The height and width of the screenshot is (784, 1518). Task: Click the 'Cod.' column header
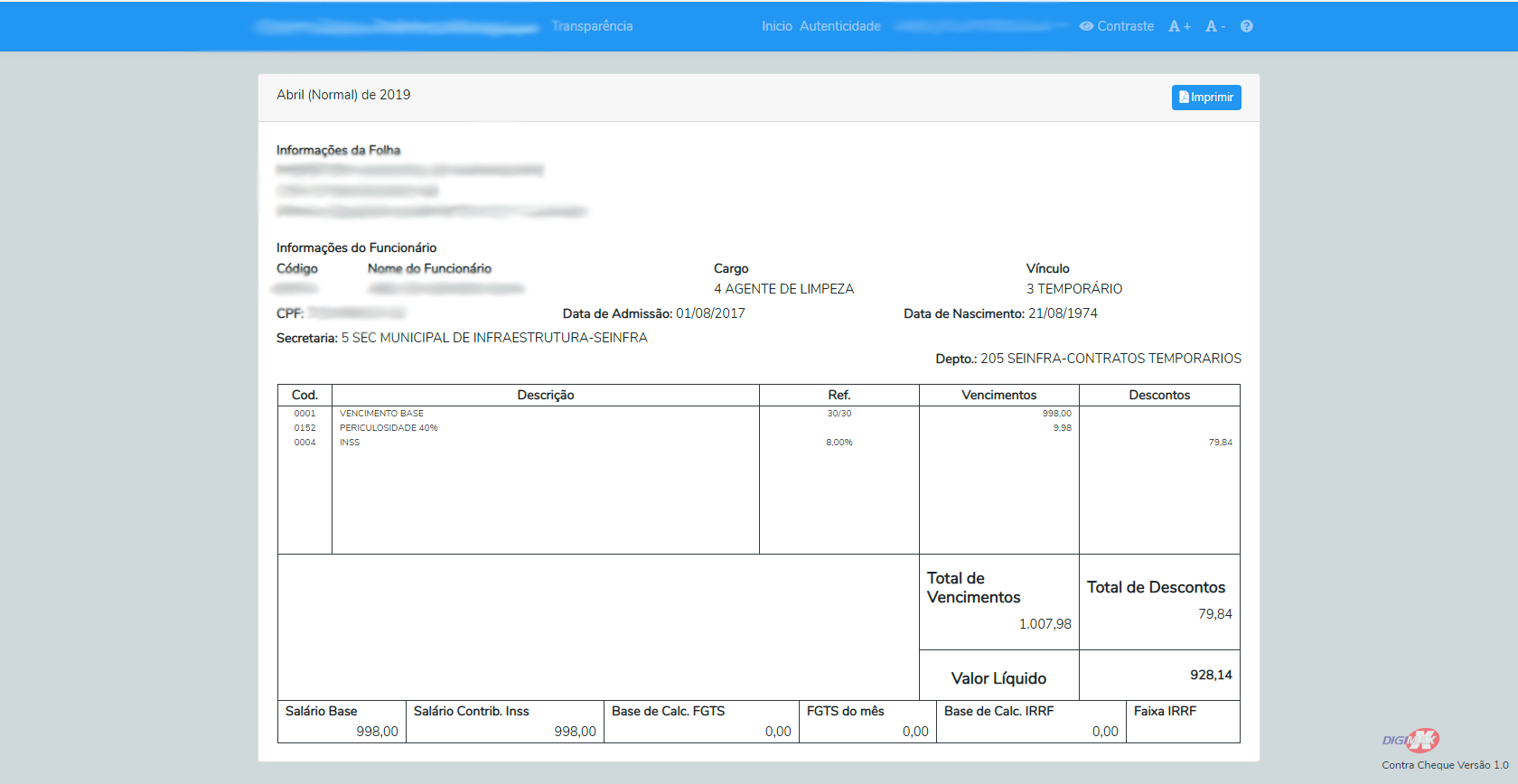click(305, 395)
